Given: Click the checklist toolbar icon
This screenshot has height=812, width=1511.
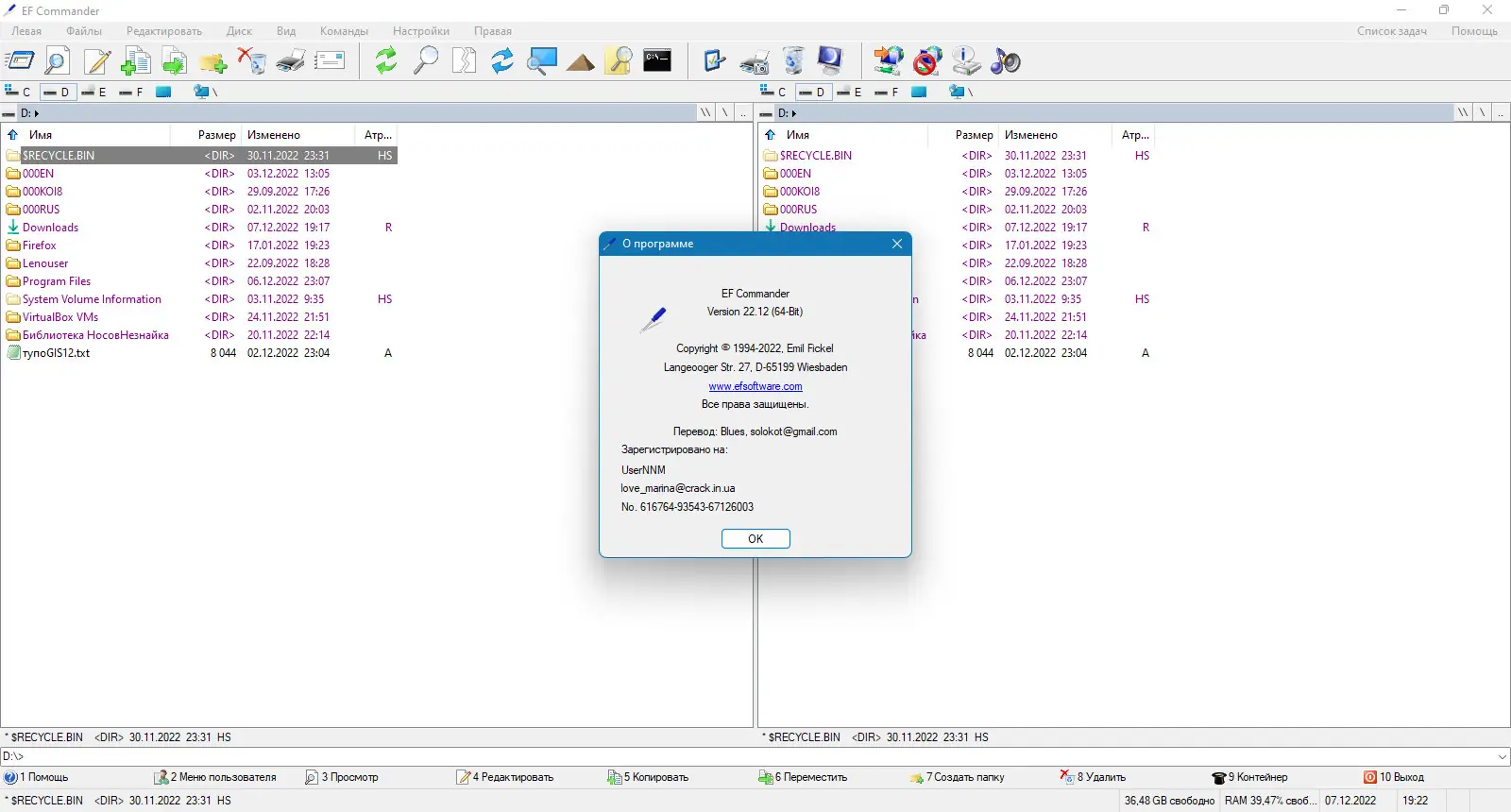Looking at the screenshot, I should tap(715, 61).
